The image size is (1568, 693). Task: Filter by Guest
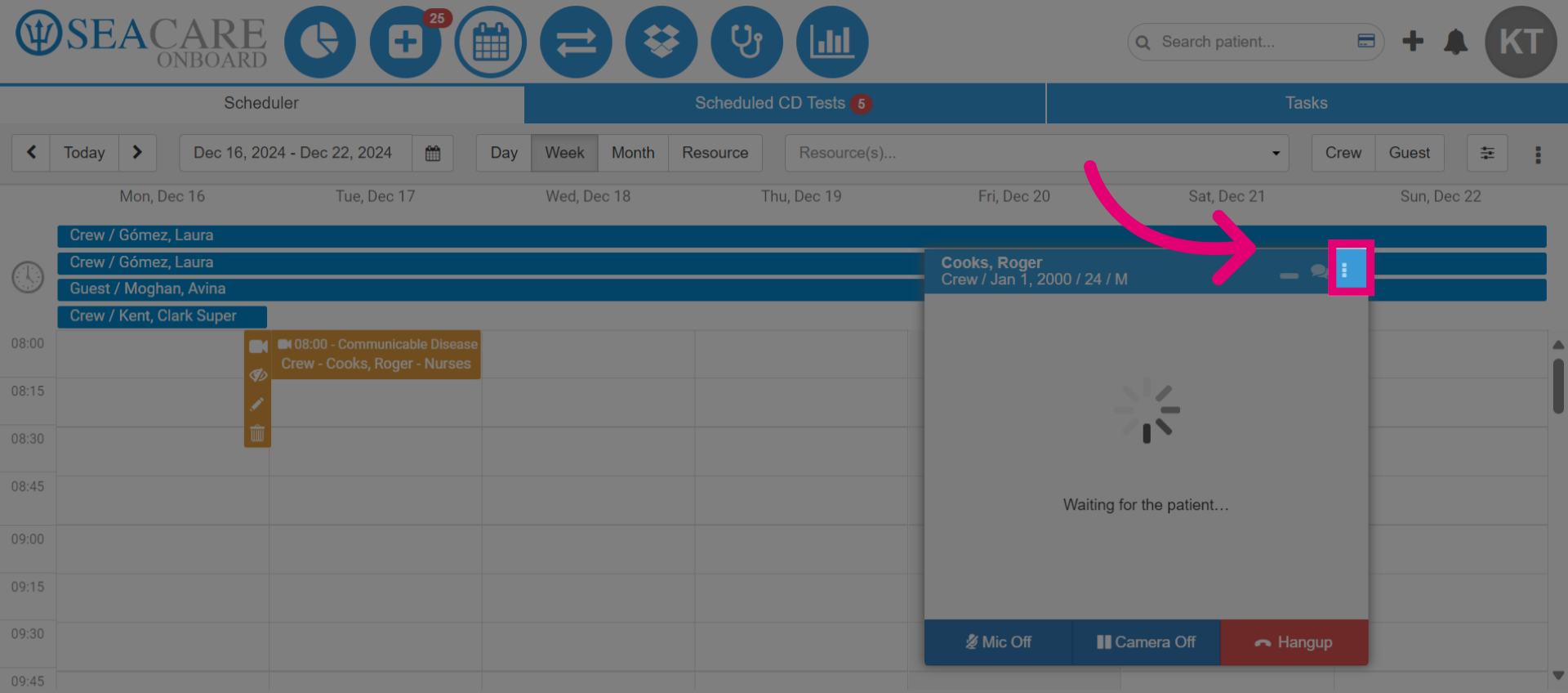coord(1410,153)
